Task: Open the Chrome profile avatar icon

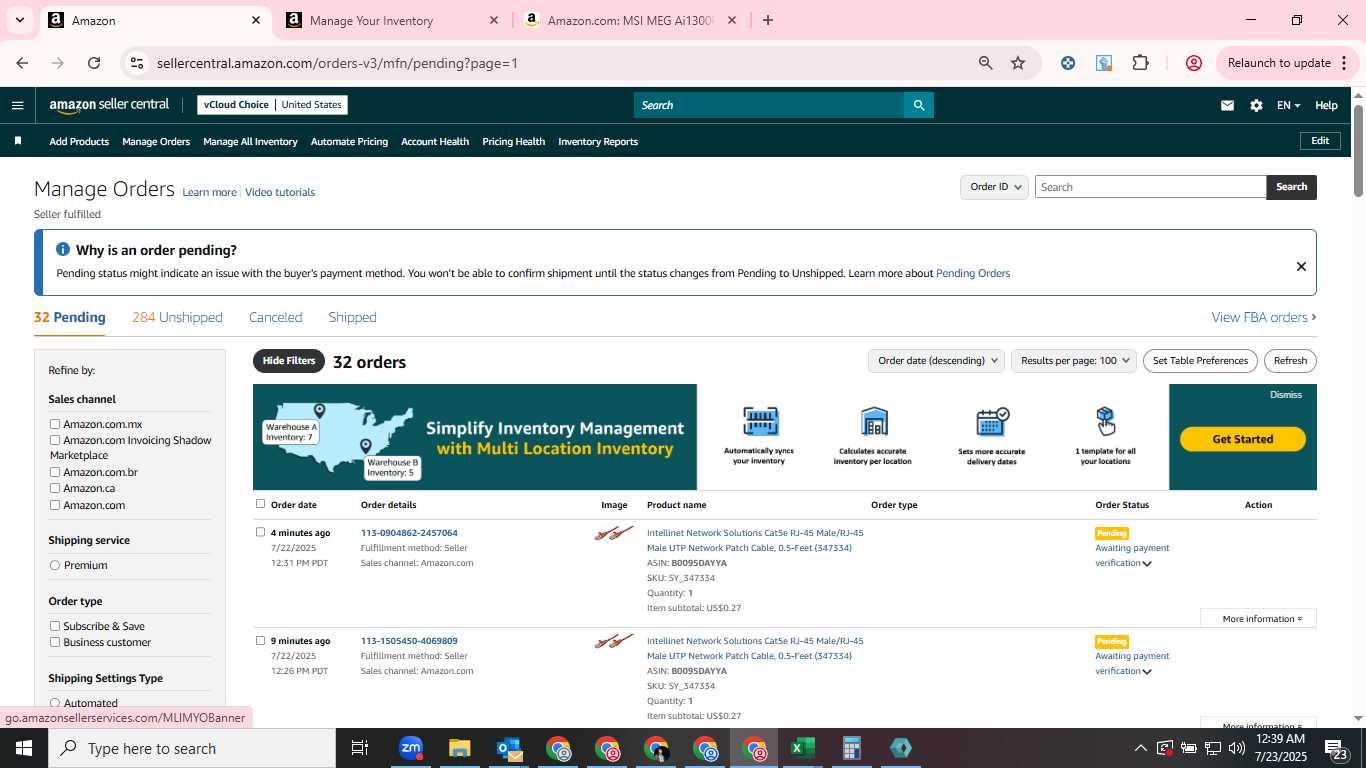Action: point(1193,63)
